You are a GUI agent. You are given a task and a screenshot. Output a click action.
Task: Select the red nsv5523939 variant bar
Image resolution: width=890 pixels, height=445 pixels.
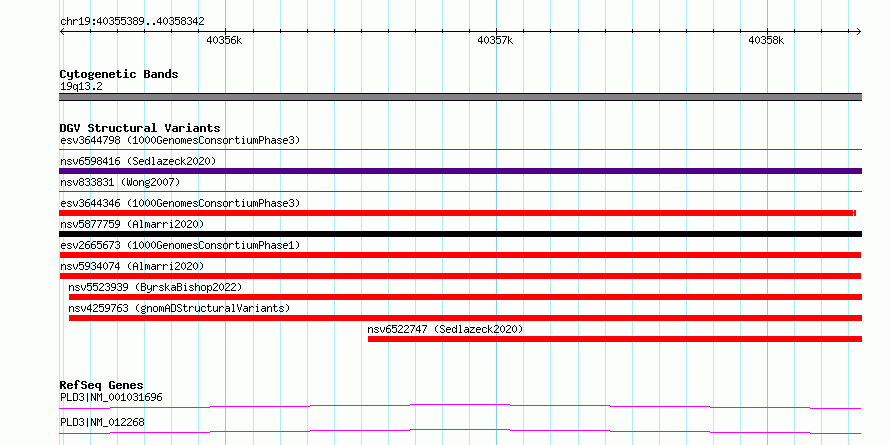465,297
